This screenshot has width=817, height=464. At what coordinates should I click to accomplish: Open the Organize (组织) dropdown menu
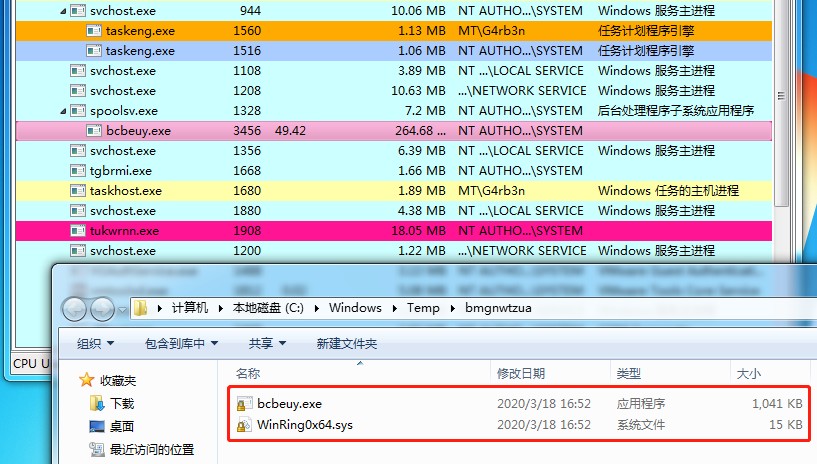tap(95, 343)
